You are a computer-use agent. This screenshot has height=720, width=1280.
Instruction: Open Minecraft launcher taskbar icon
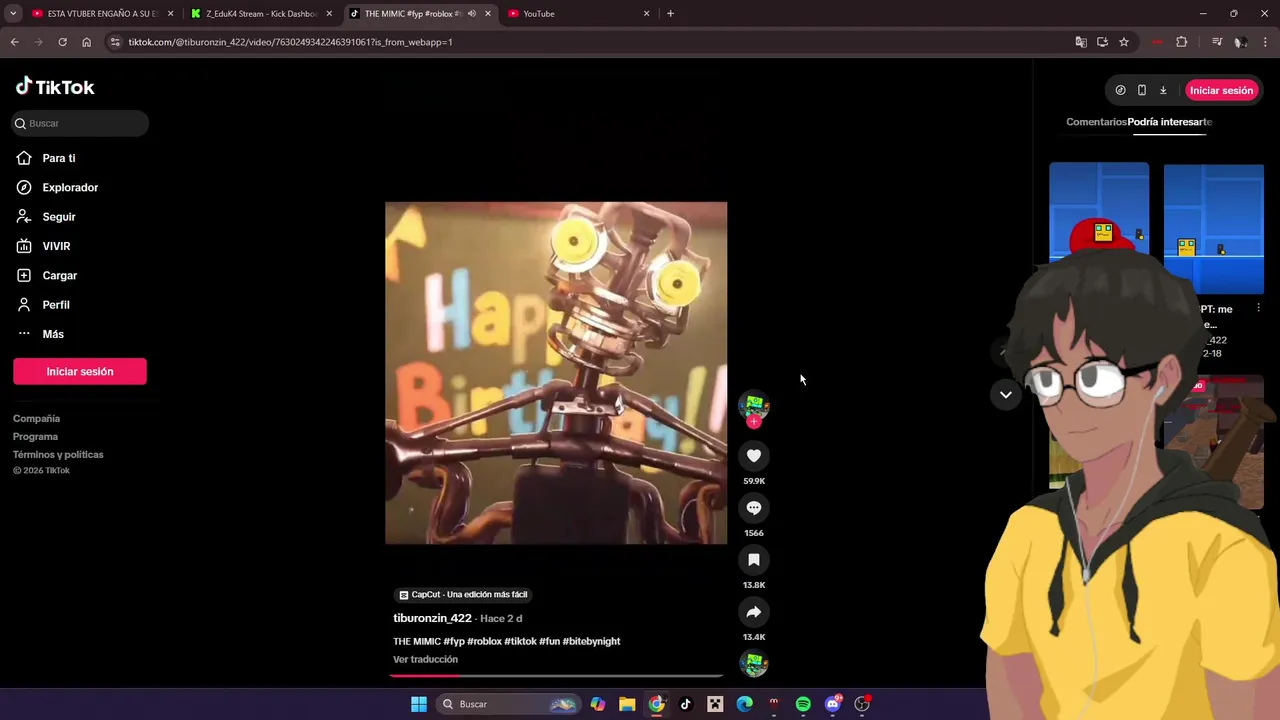click(715, 704)
